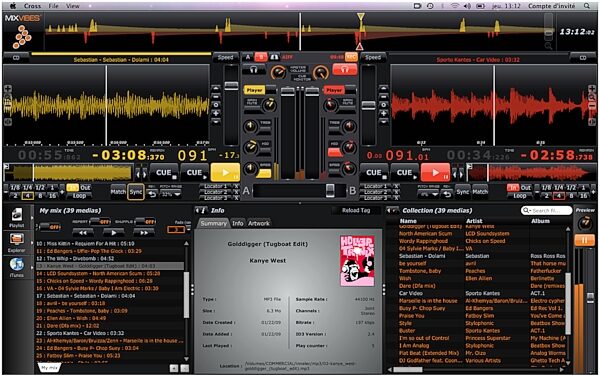
Task: Toggle deck B red headphone monitor icon
Action: click(345, 70)
